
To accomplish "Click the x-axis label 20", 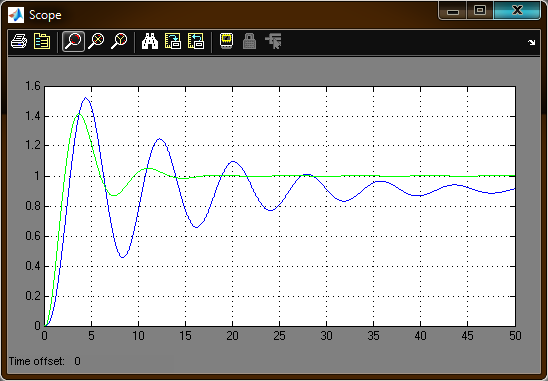I will pyautogui.click(x=232, y=336).
